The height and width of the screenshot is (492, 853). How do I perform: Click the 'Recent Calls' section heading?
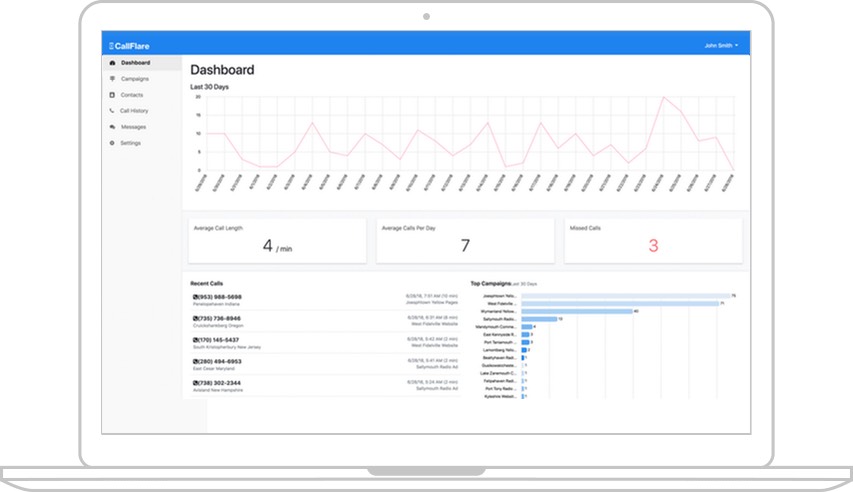click(x=207, y=284)
